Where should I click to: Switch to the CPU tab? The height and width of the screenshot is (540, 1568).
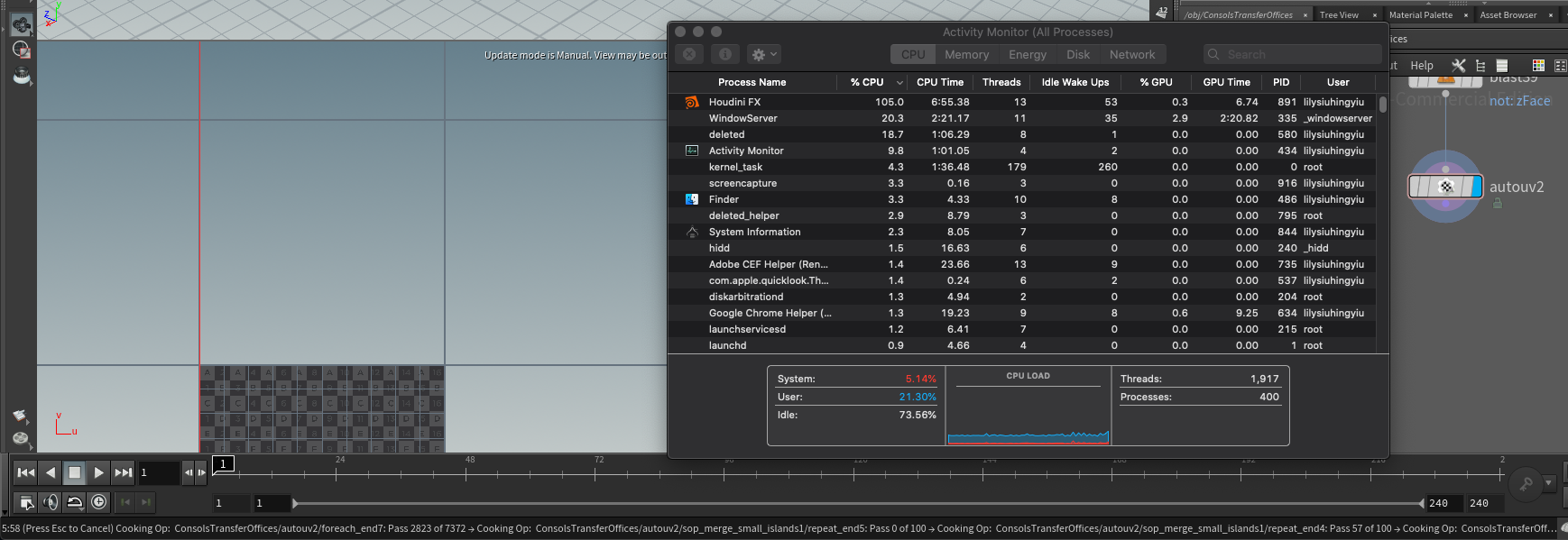point(913,54)
